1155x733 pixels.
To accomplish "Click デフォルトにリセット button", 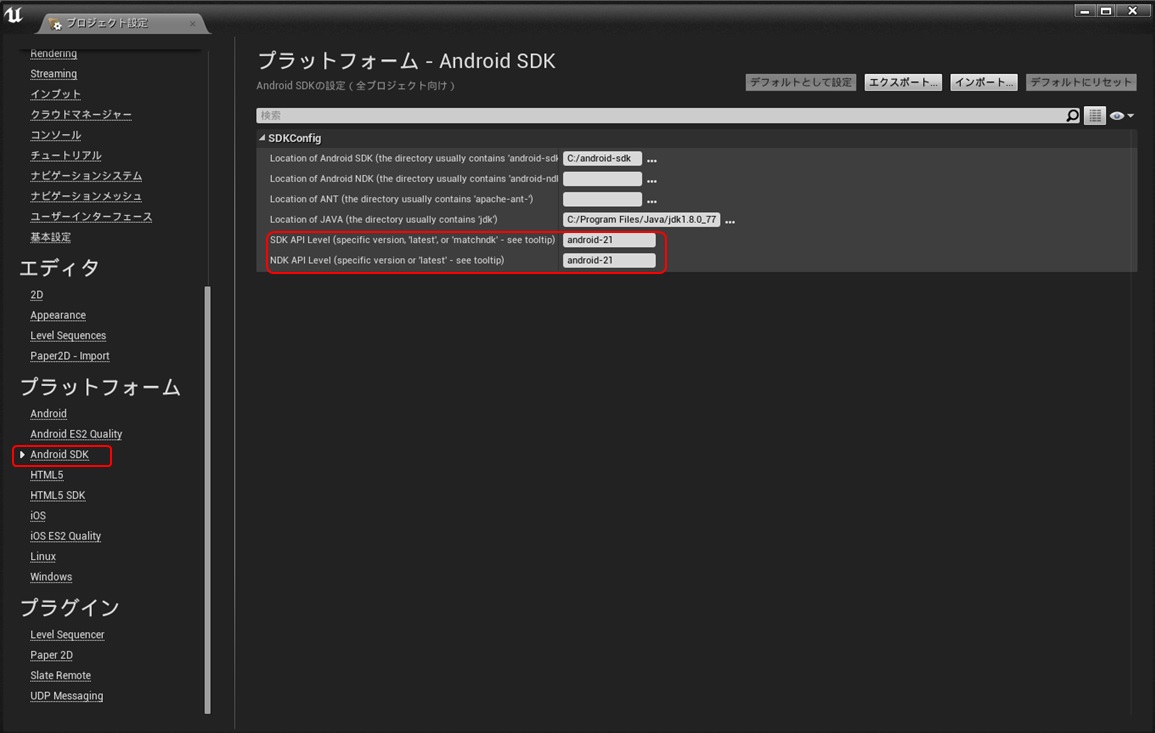I will pyautogui.click(x=1081, y=83).
